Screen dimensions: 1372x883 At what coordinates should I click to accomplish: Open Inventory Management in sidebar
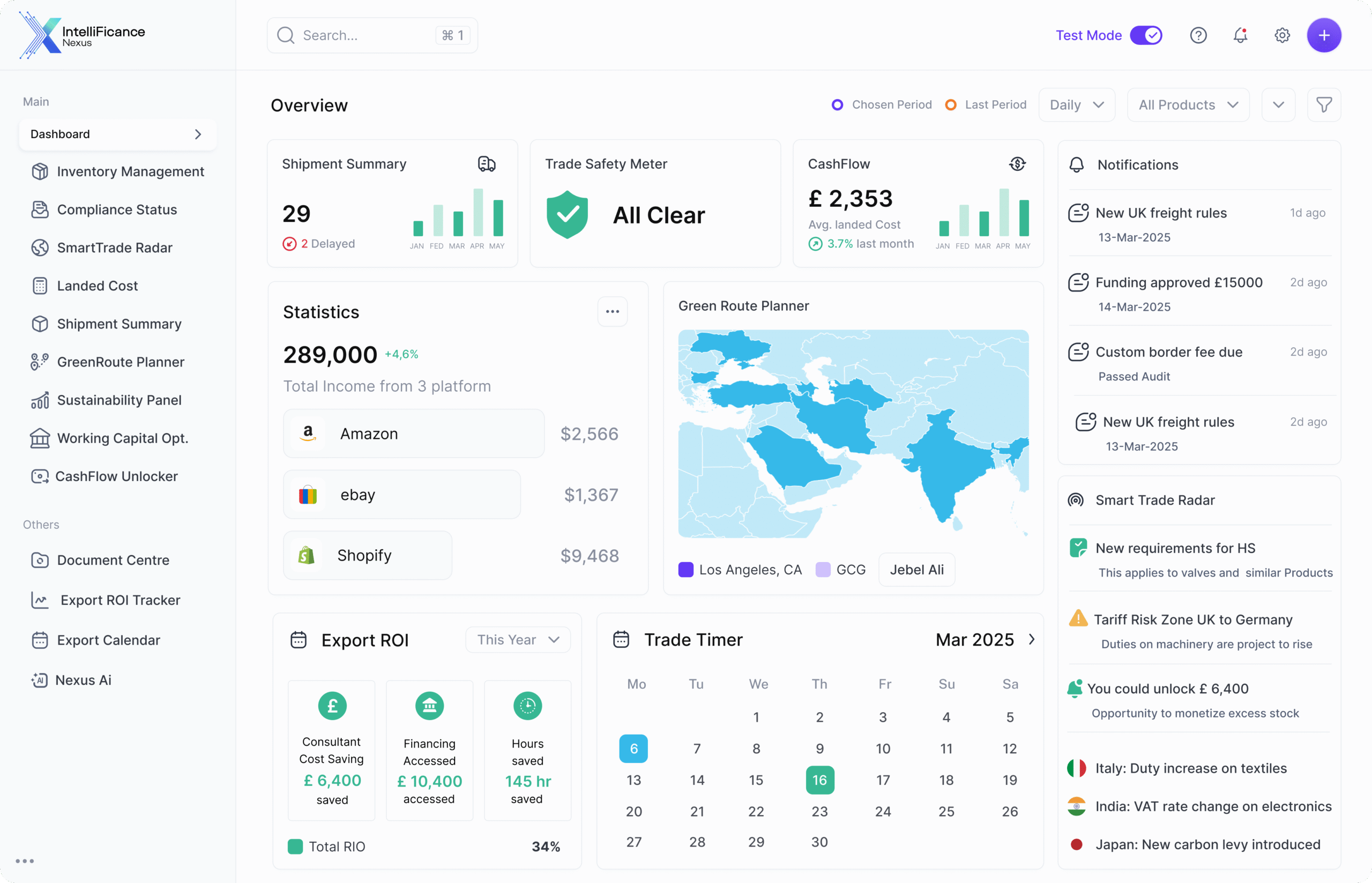coord(130,171)
